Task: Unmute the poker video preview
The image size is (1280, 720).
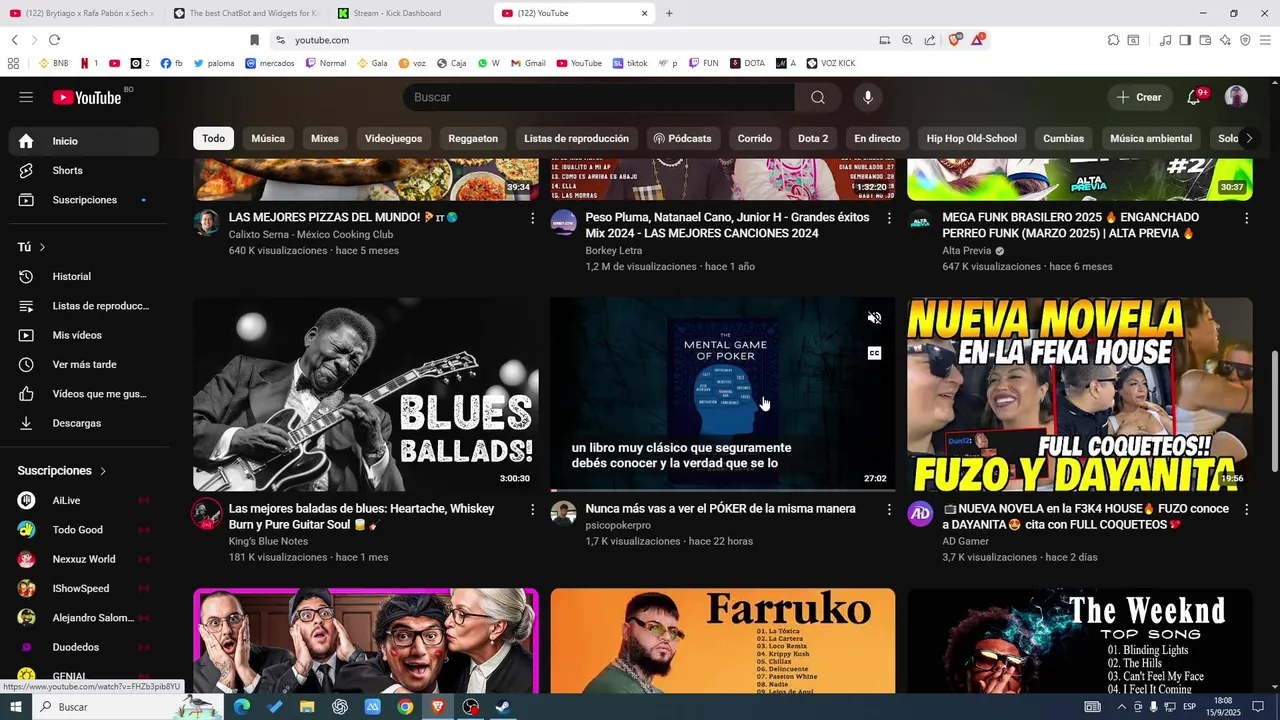Action: pyautogui.click(x=874, y=318)
